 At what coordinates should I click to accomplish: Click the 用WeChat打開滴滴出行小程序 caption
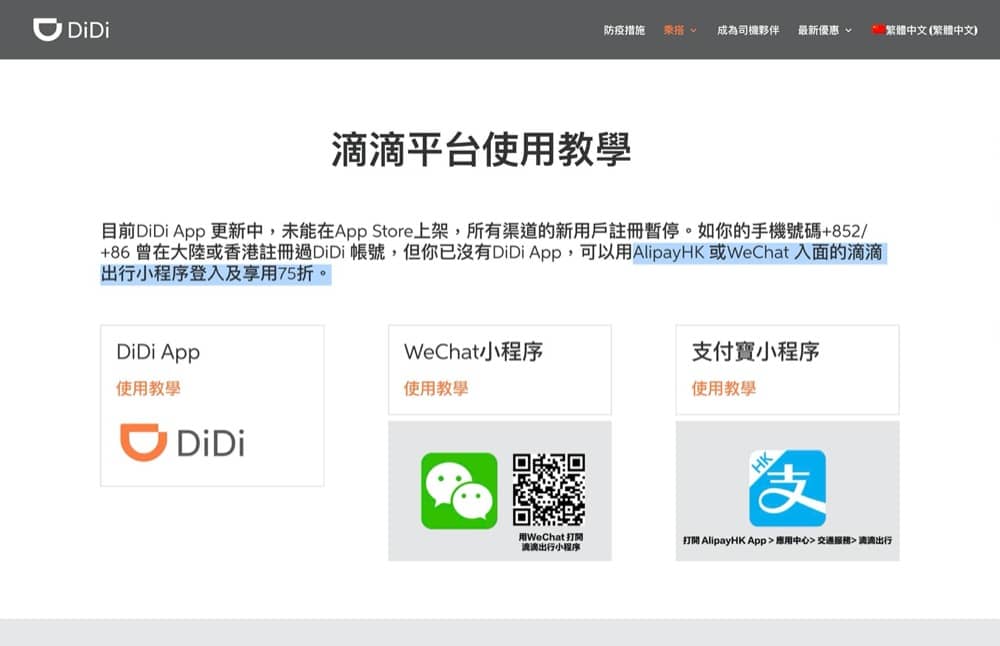(x=551, y=542)
